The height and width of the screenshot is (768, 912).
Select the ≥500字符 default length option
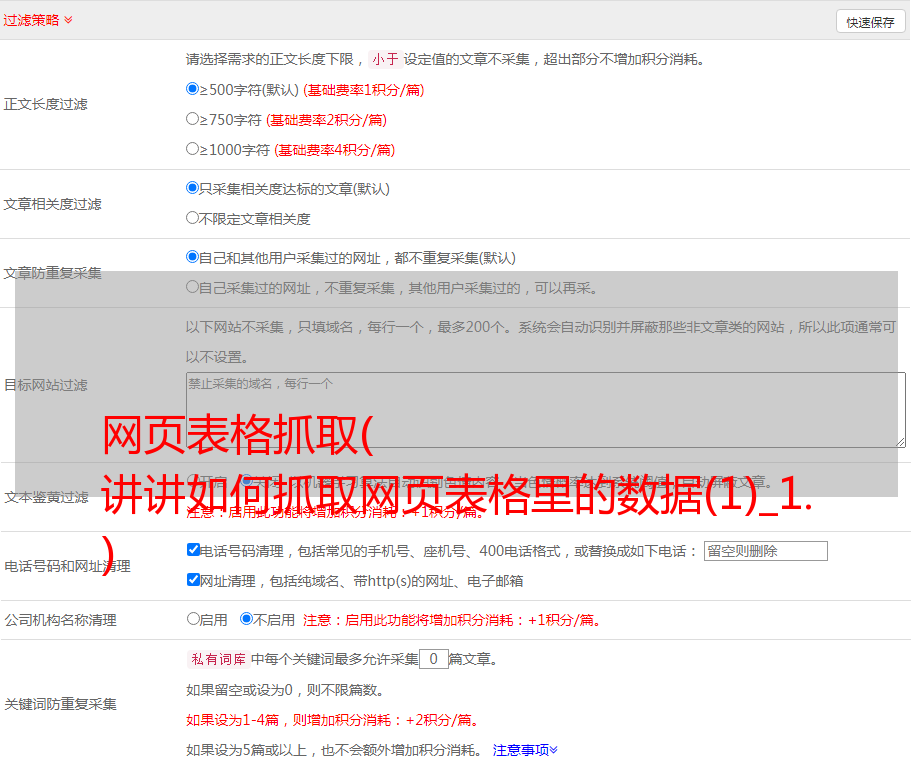[193, 89]
